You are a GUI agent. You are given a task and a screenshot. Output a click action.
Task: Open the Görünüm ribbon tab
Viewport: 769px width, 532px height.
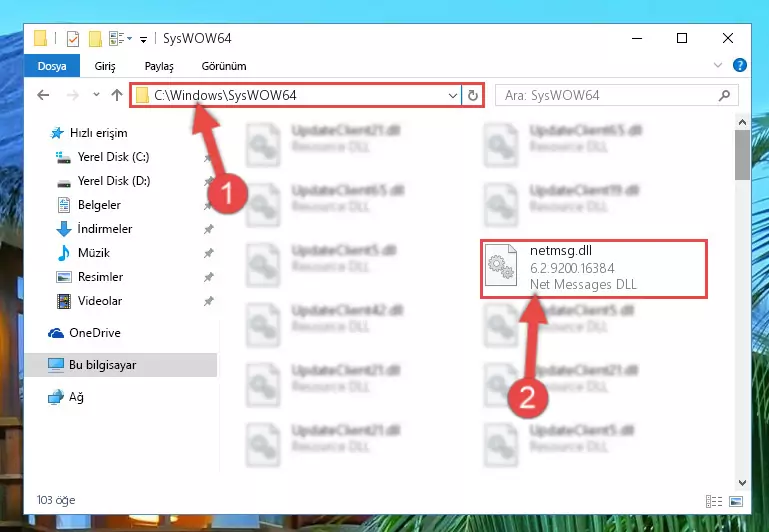tap(224, 66)
